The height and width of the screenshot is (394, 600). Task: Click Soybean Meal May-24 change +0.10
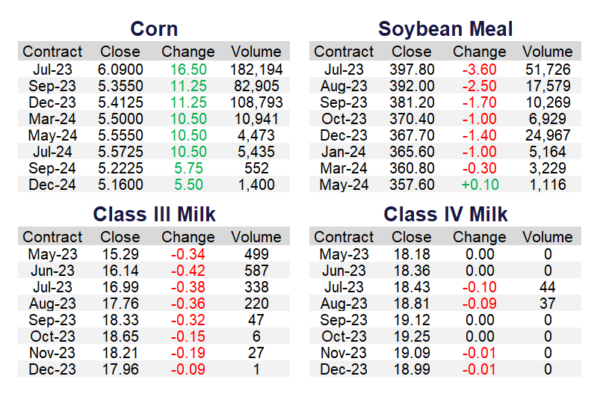(480, 185)
